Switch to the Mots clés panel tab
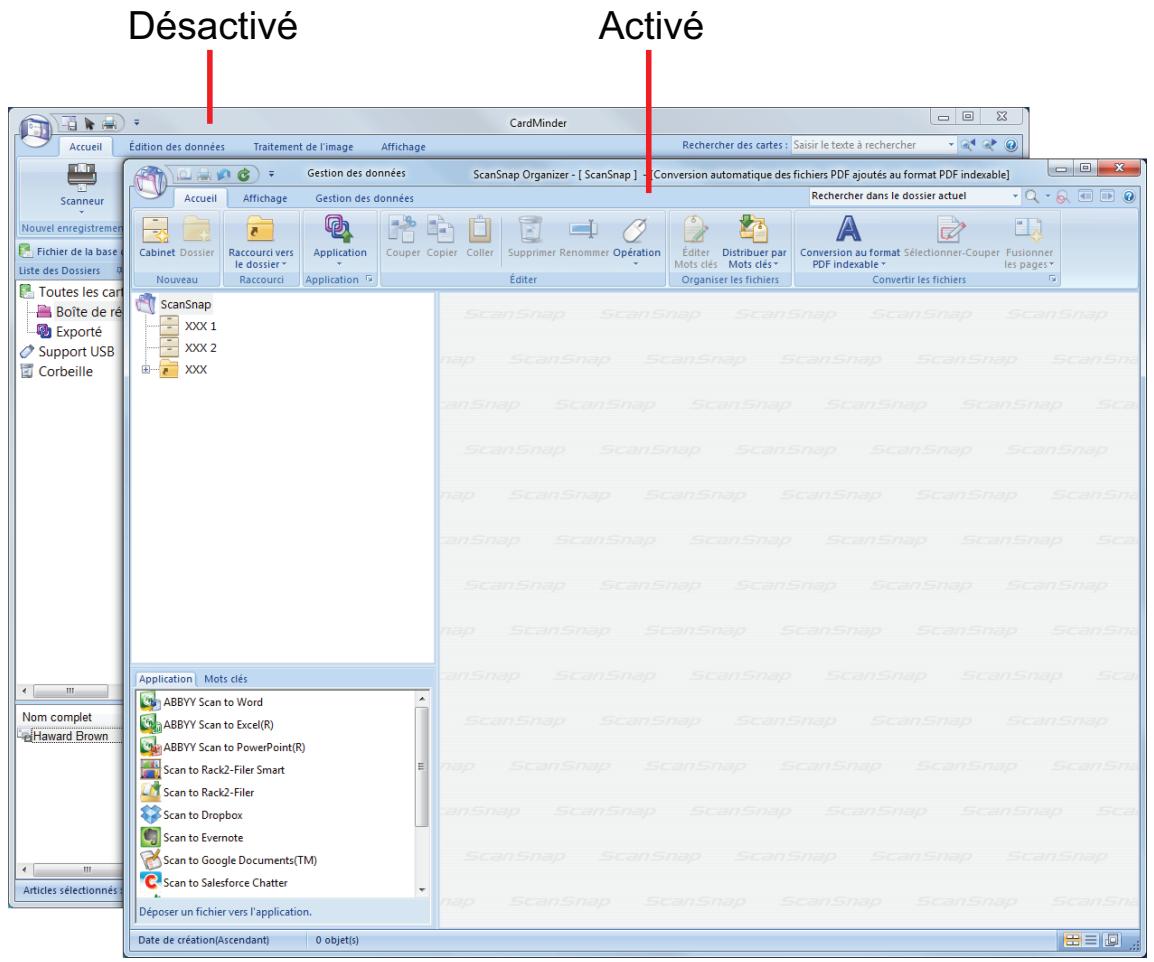Image resolution: width=1154 pixels, height=962 pixels. click(226, 679)
